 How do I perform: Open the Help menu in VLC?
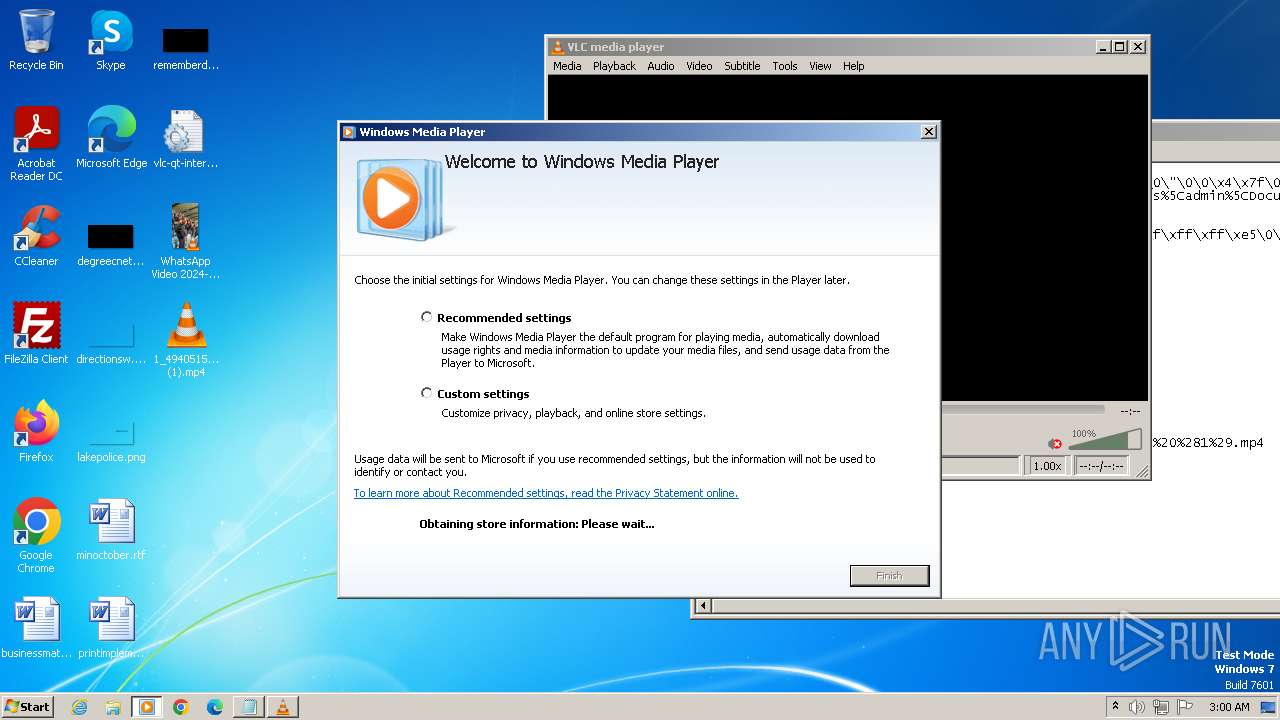click(x=853, y=66)
